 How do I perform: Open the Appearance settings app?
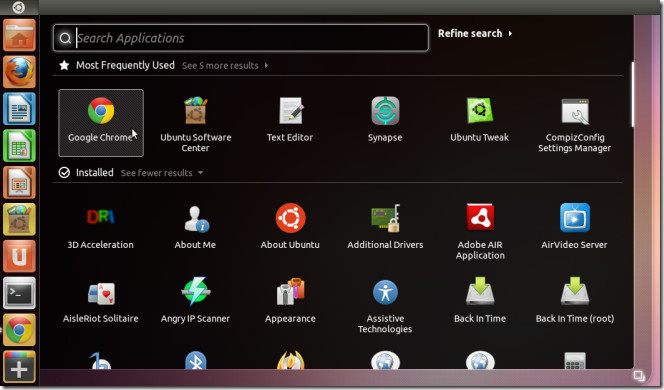[x=290, y=301]
